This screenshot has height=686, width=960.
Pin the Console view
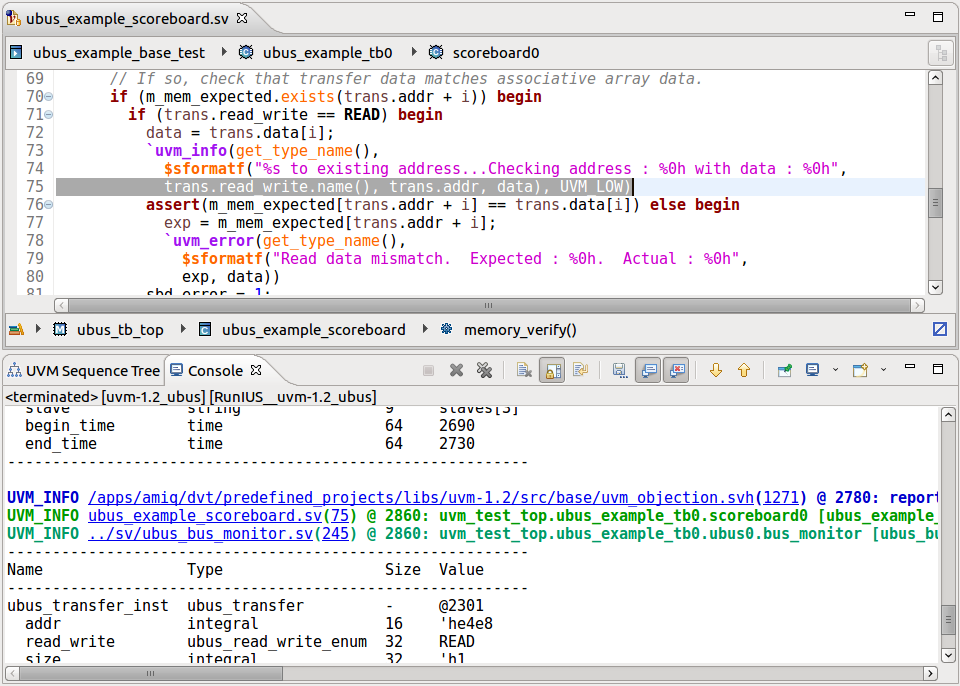784,370
